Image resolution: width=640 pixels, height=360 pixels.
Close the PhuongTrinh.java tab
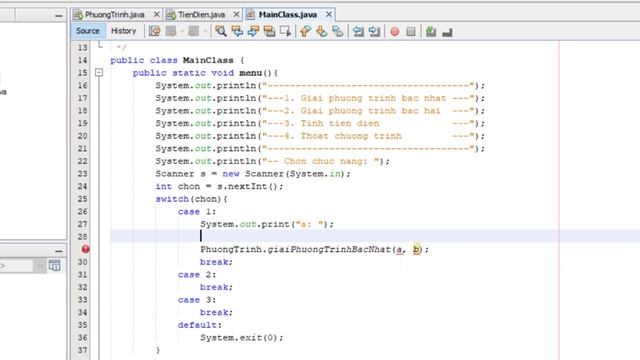pyautogui.click(x=156, y=14)
